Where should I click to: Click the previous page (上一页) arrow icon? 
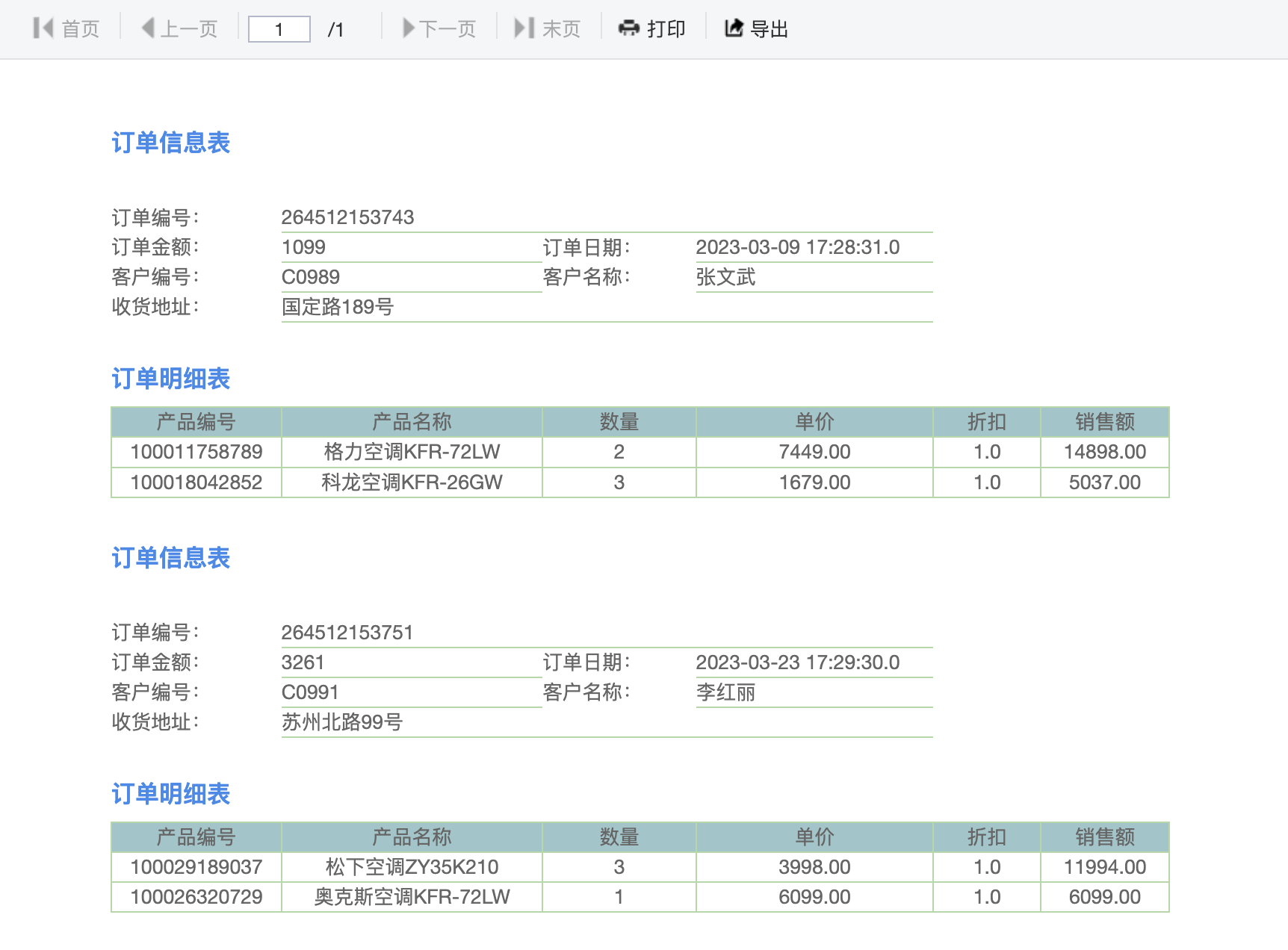pyautogui.click(x=148, y=28)
